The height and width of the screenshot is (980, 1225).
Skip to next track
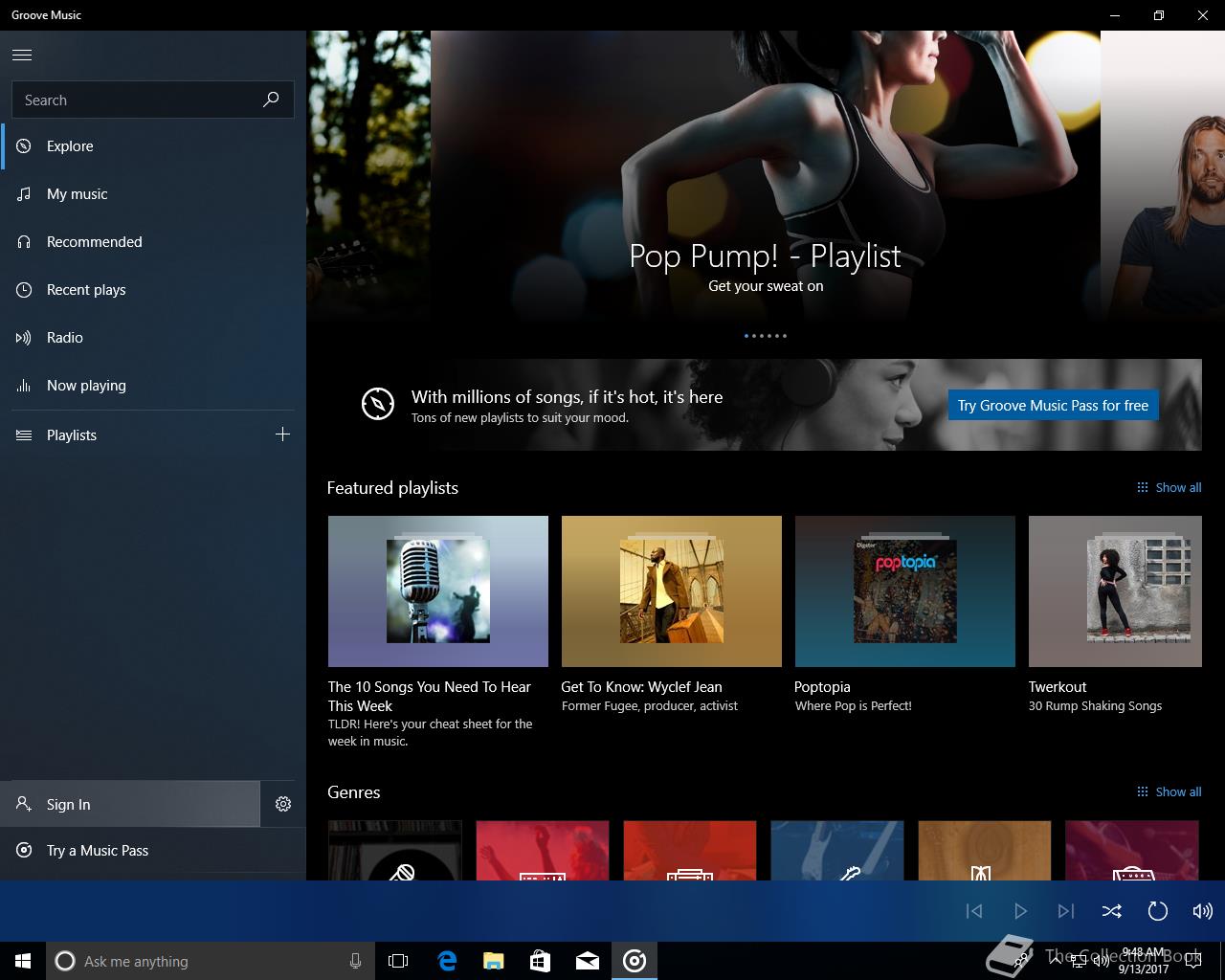pyautogui.click(x=1066, y=911)
